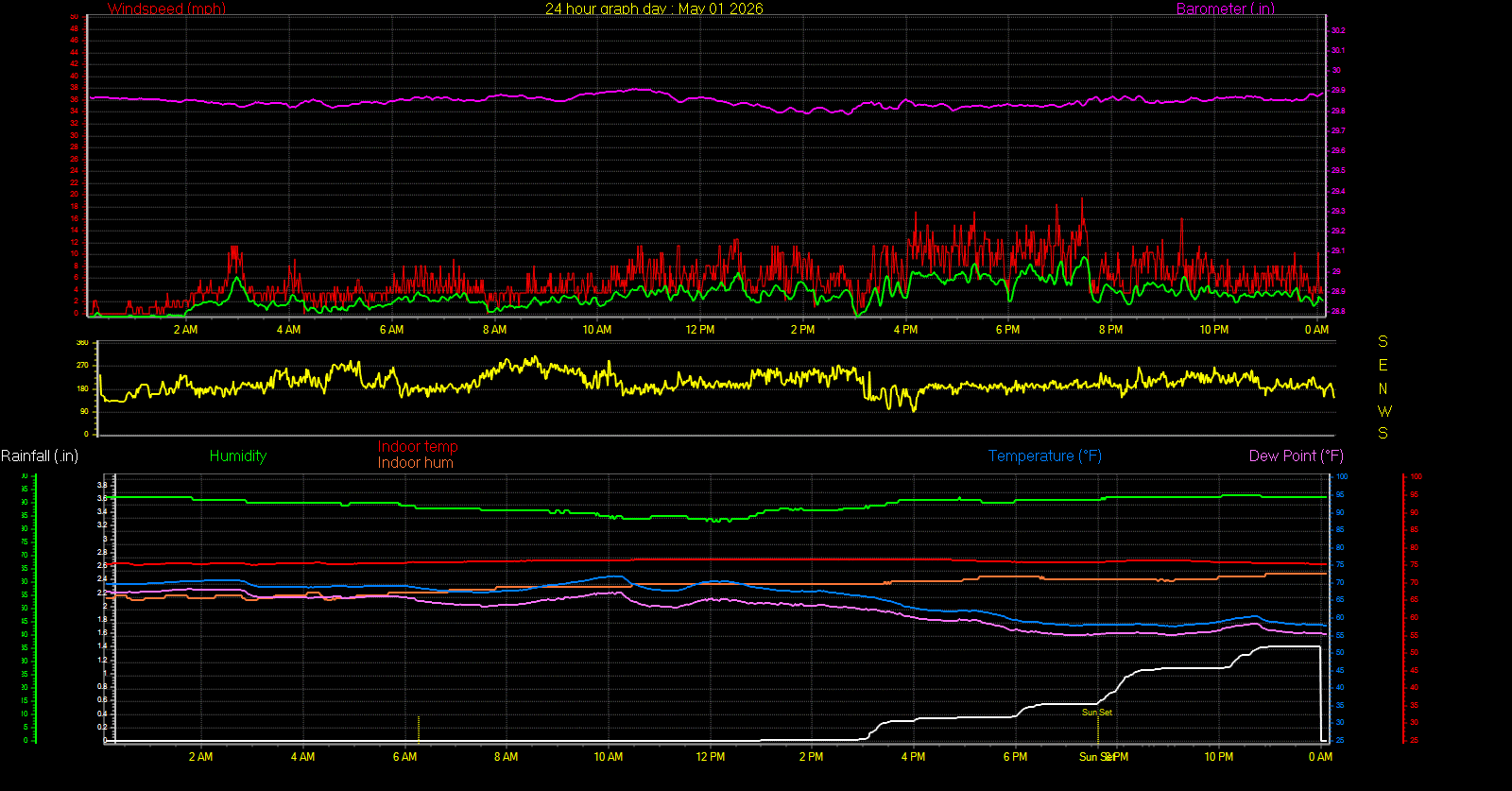Viewport: 1512px width, 791px height.
Task: Click the topmost 'S' wind direction label
Action: (1383, 341)
